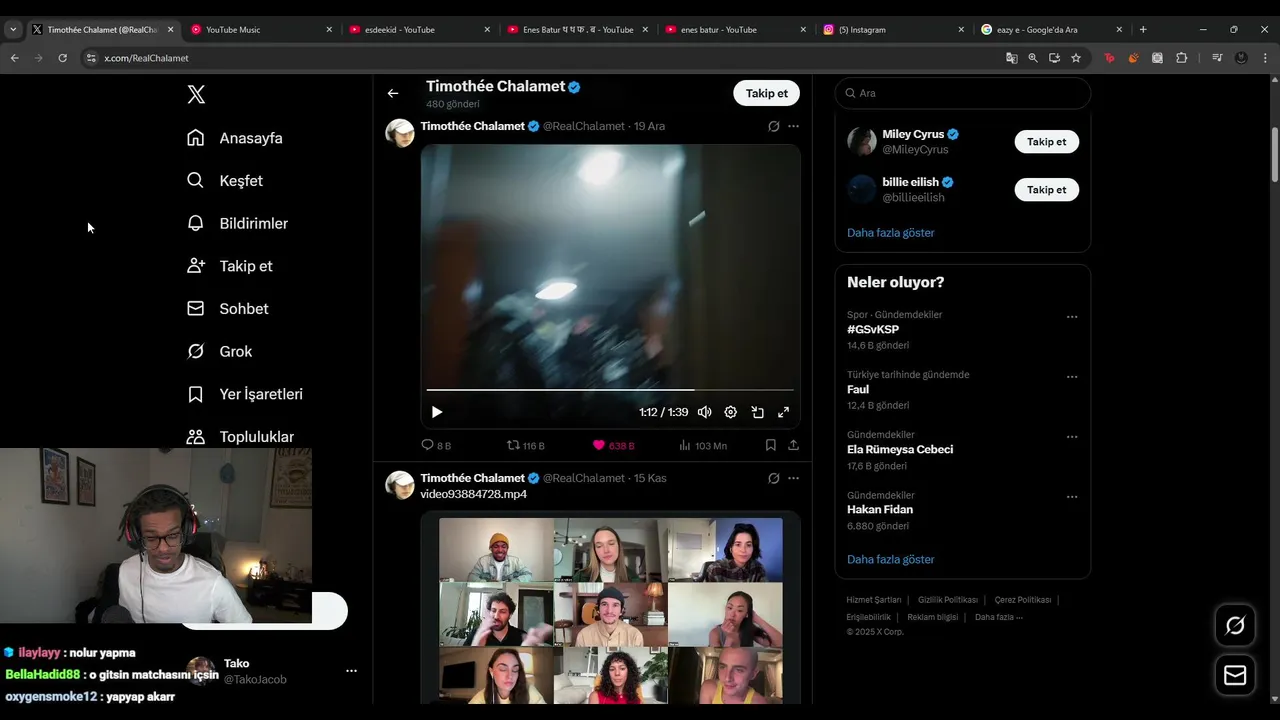Open Gizlilik Politikası link

click(x=948, y=600)
